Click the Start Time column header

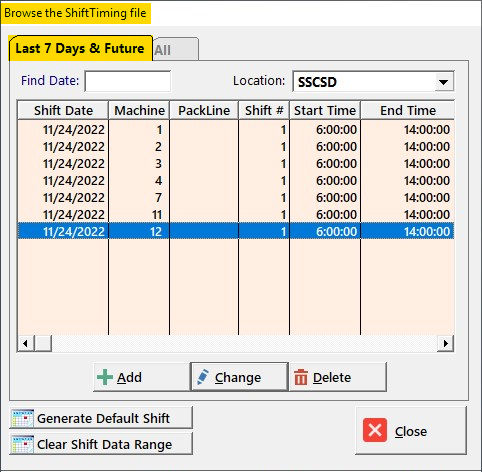tap(325, 110)
